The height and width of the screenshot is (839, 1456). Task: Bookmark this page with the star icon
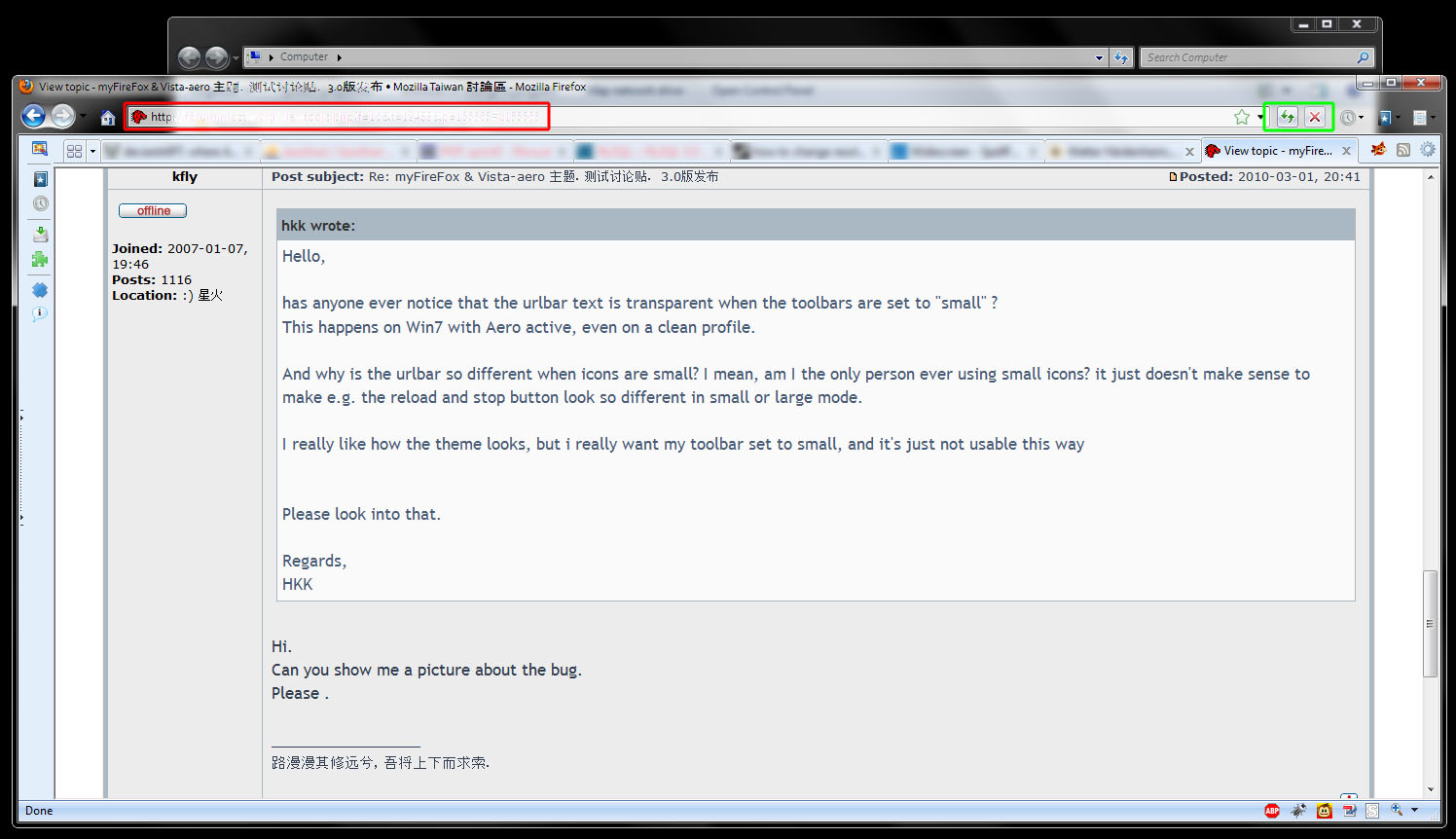(1242, 117)
